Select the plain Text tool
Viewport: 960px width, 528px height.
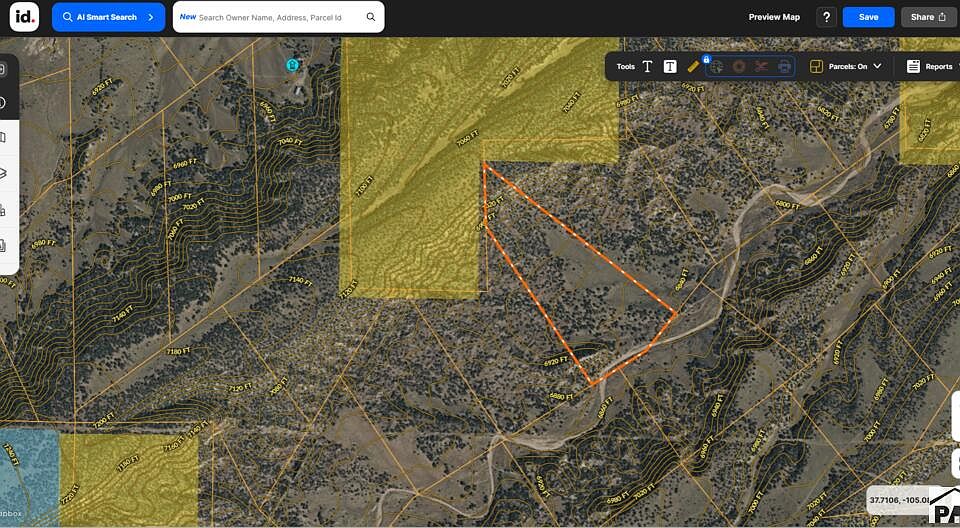(647, 66)
